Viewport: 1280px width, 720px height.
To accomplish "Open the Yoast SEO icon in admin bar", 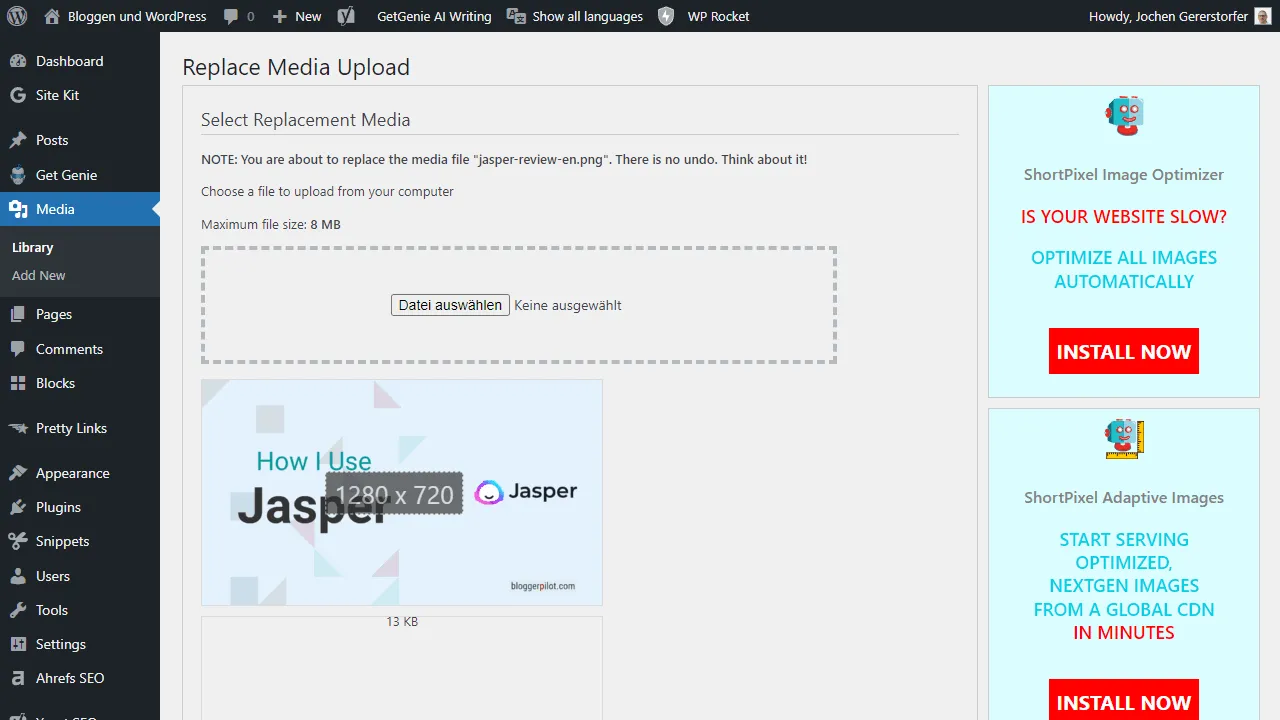I will [346, 16].
